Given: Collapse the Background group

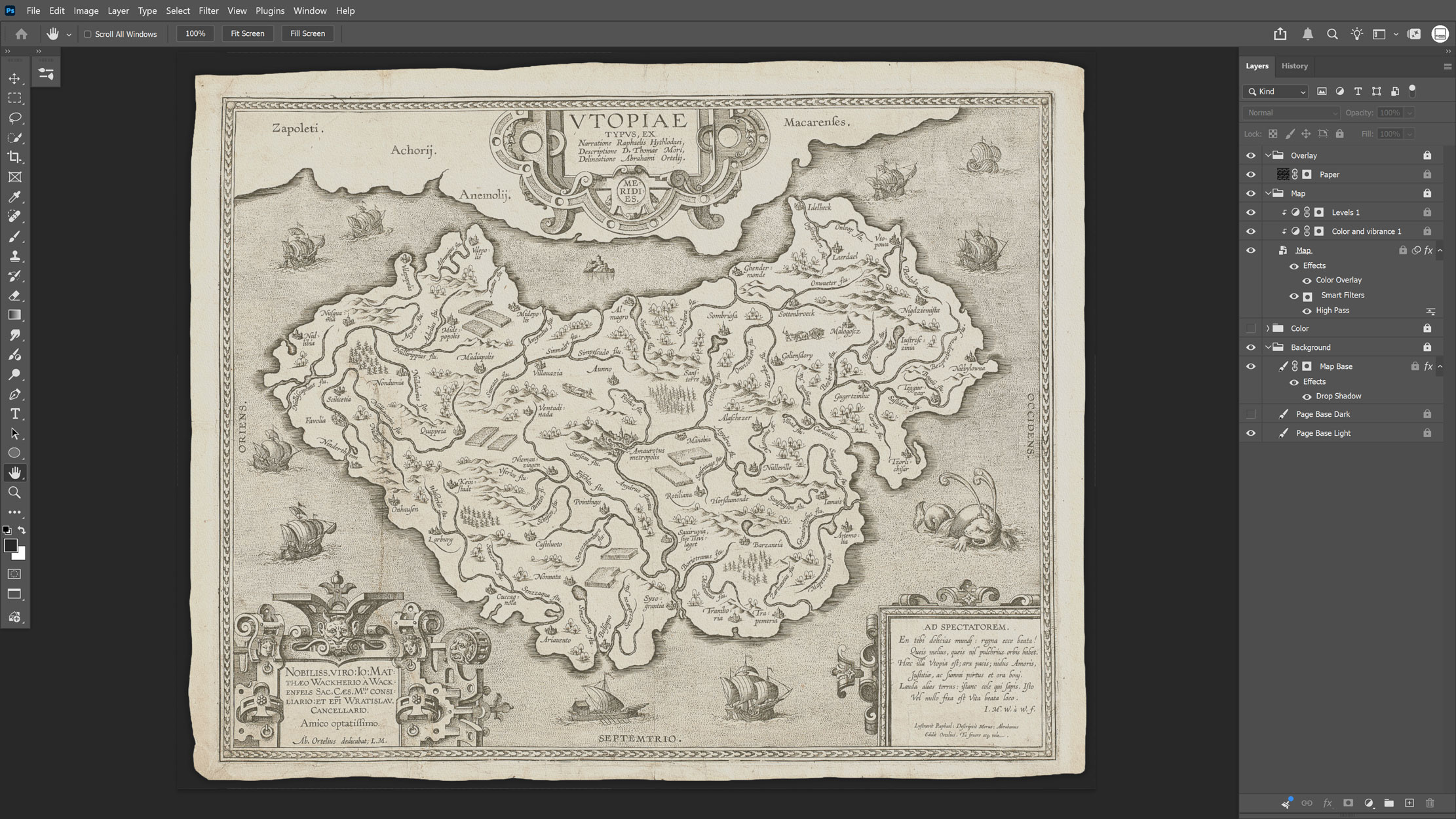Looking at the screenshot, I should click(x=1268, y=348).
